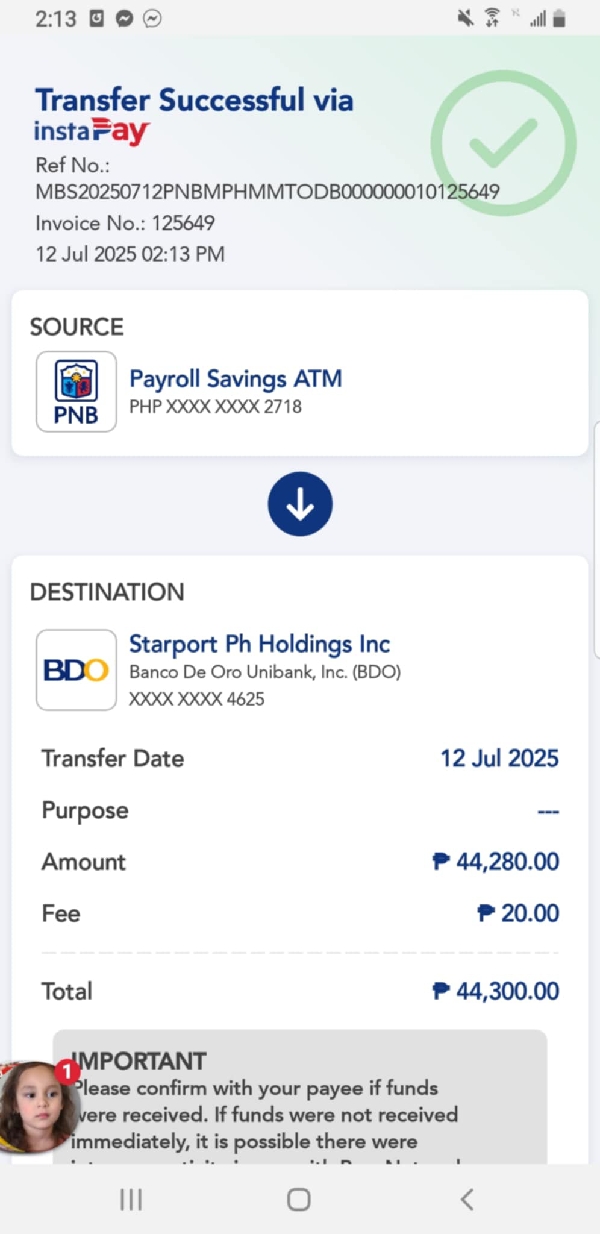Tap the transfer date value 12 Jul 2025
The height and width of the screenshot is (1234, 600).
click(499, 758)
